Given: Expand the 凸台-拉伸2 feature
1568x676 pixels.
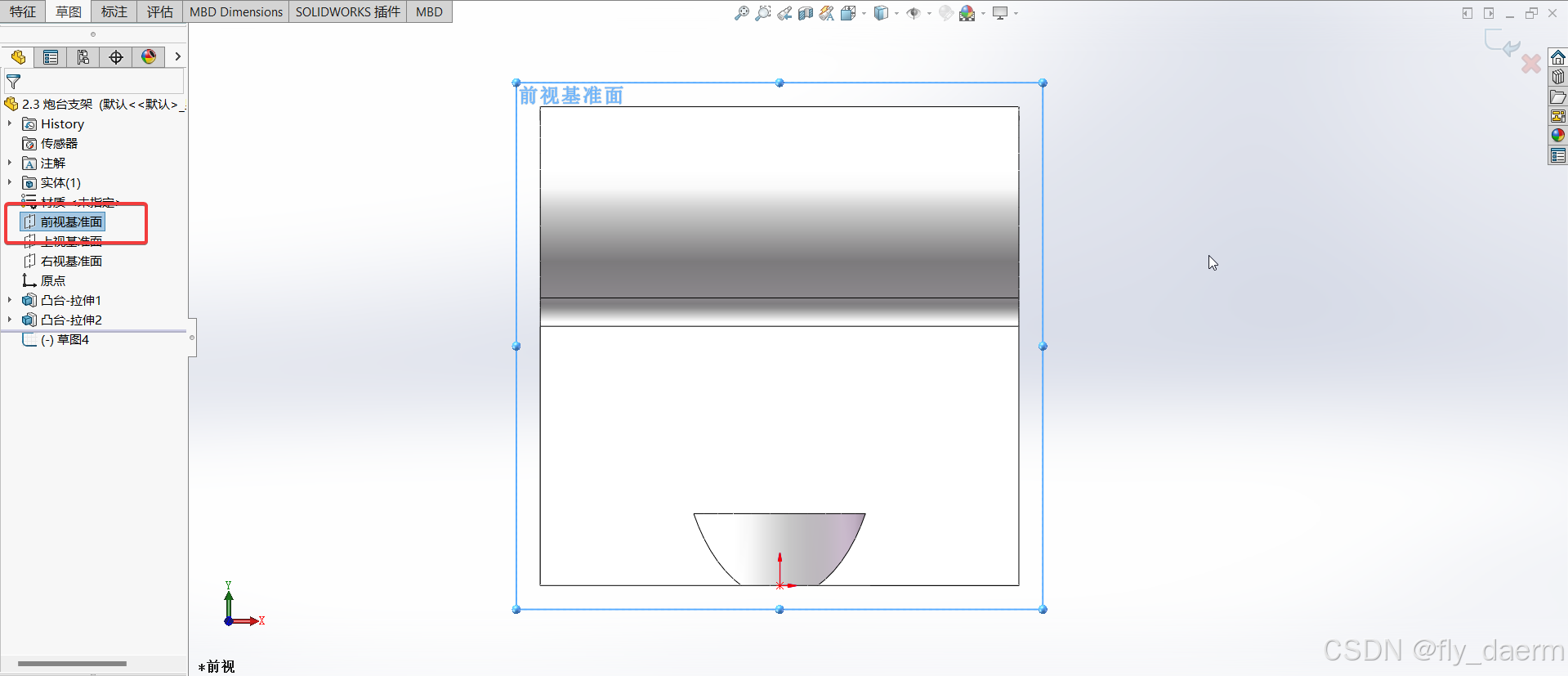Looking at the screenshot, I should click(10, 320).
